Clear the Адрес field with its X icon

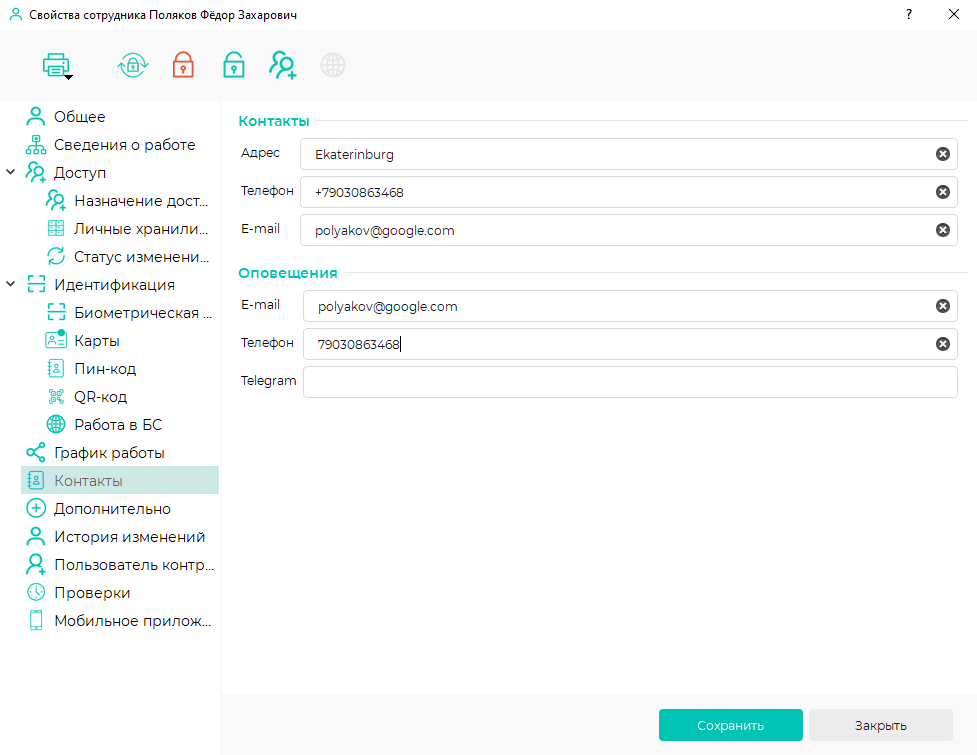[x=943, y=154]
